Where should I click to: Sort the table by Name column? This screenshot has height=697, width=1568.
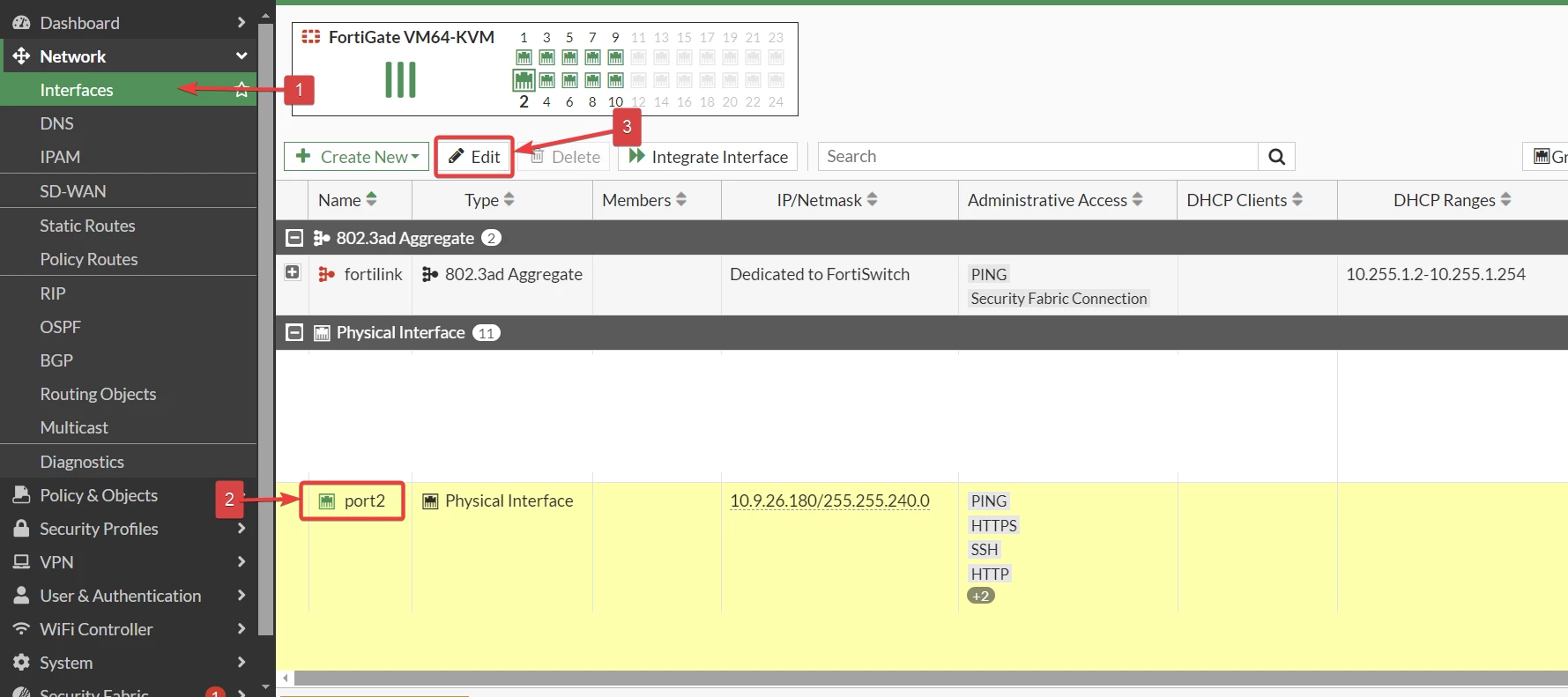(371, 200)
